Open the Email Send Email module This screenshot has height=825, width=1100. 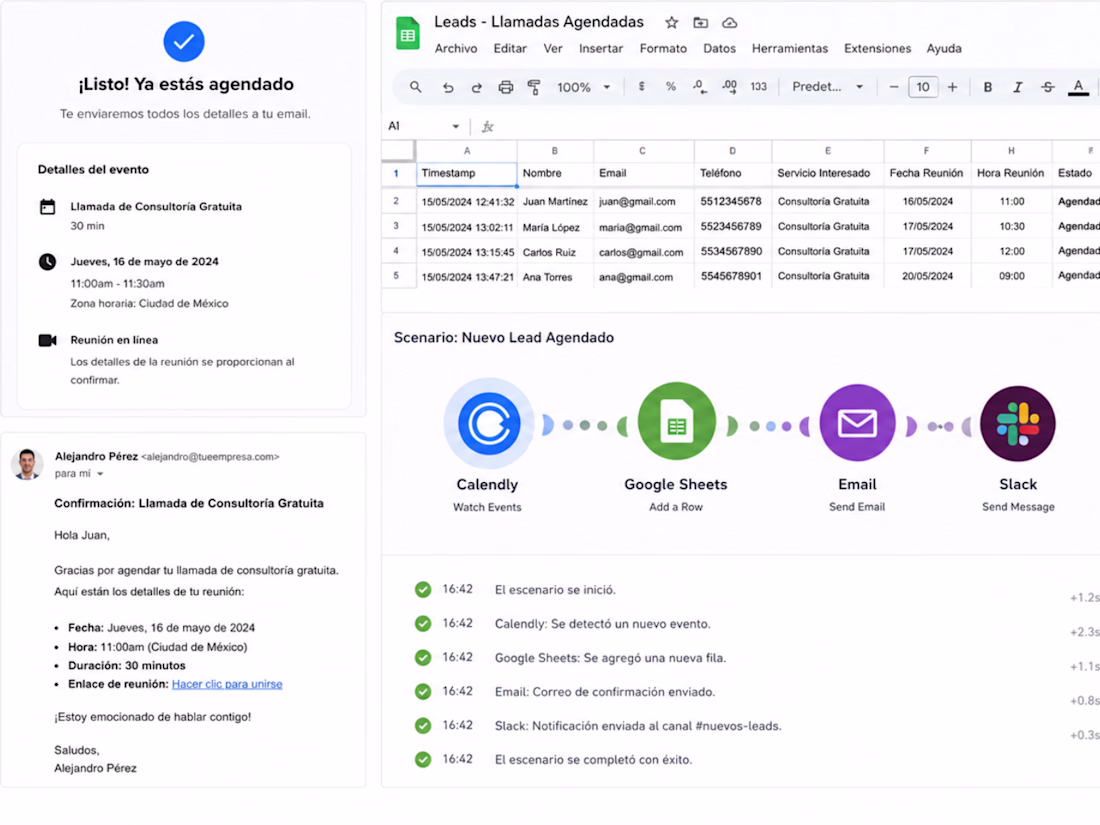pos(857,422)
